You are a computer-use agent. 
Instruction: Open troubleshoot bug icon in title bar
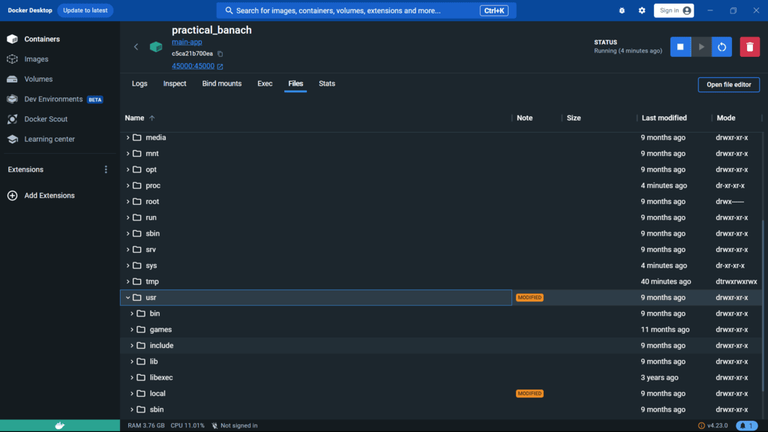coord(622,10)
